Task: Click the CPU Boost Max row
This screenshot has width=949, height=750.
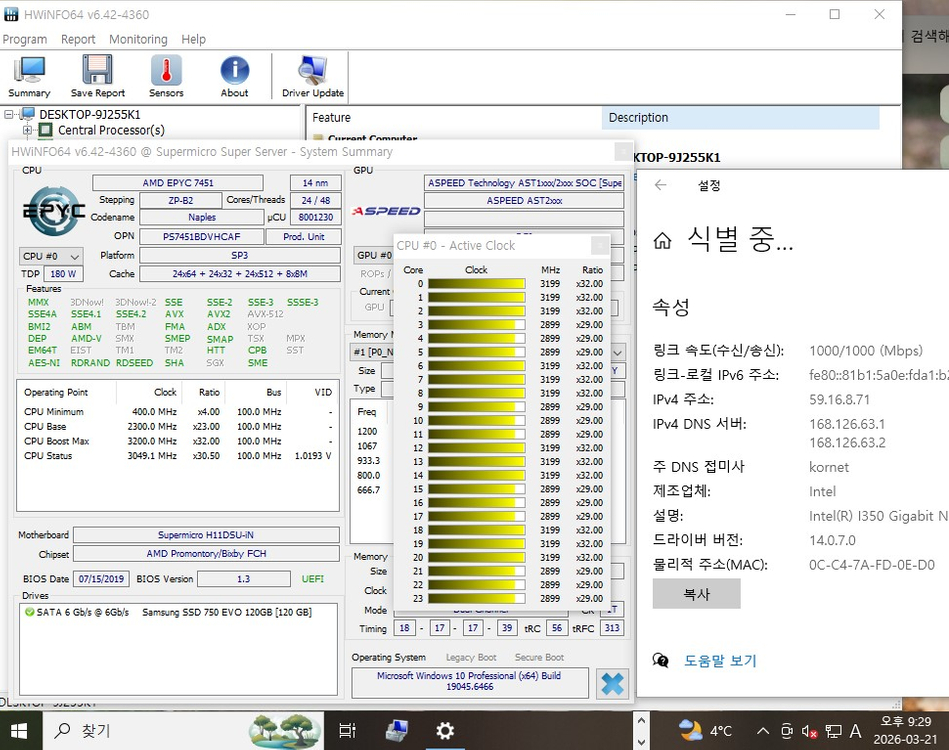Action: click(178, 441)
